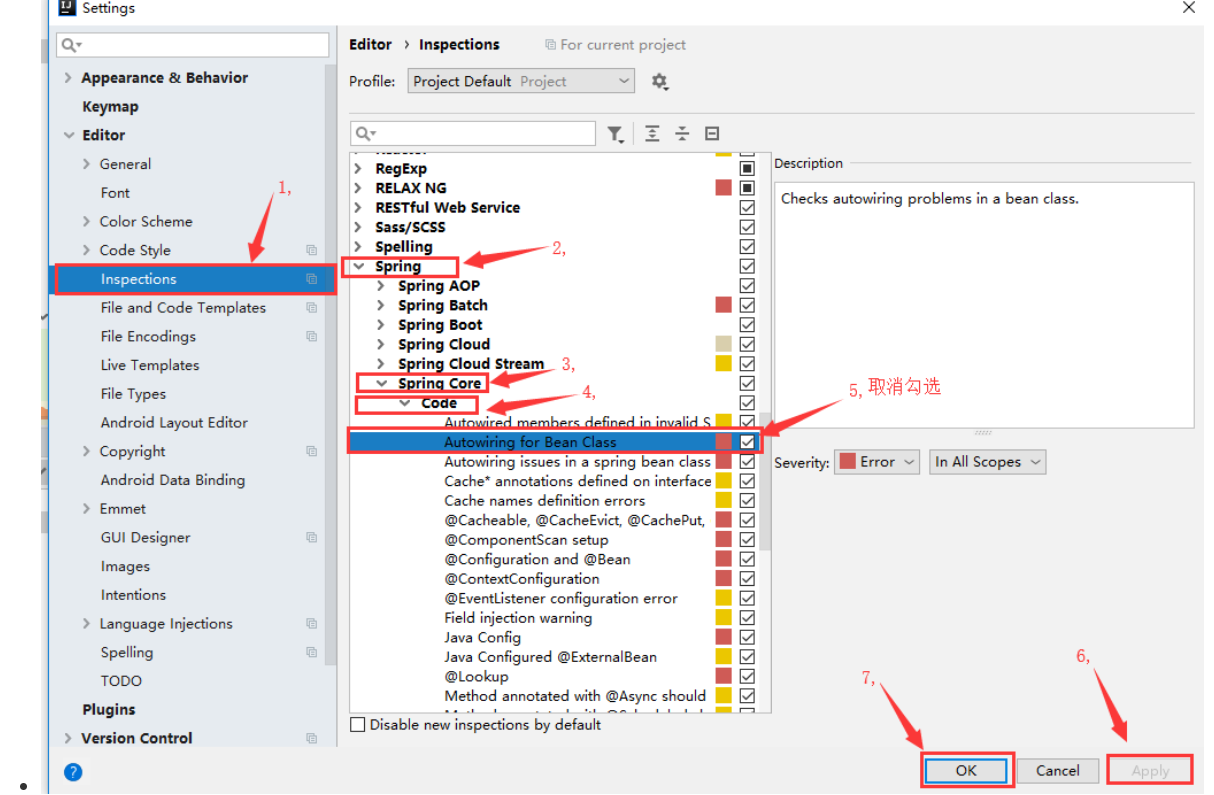
Task: Open Intentions settings page
Action: pos(133,595)
